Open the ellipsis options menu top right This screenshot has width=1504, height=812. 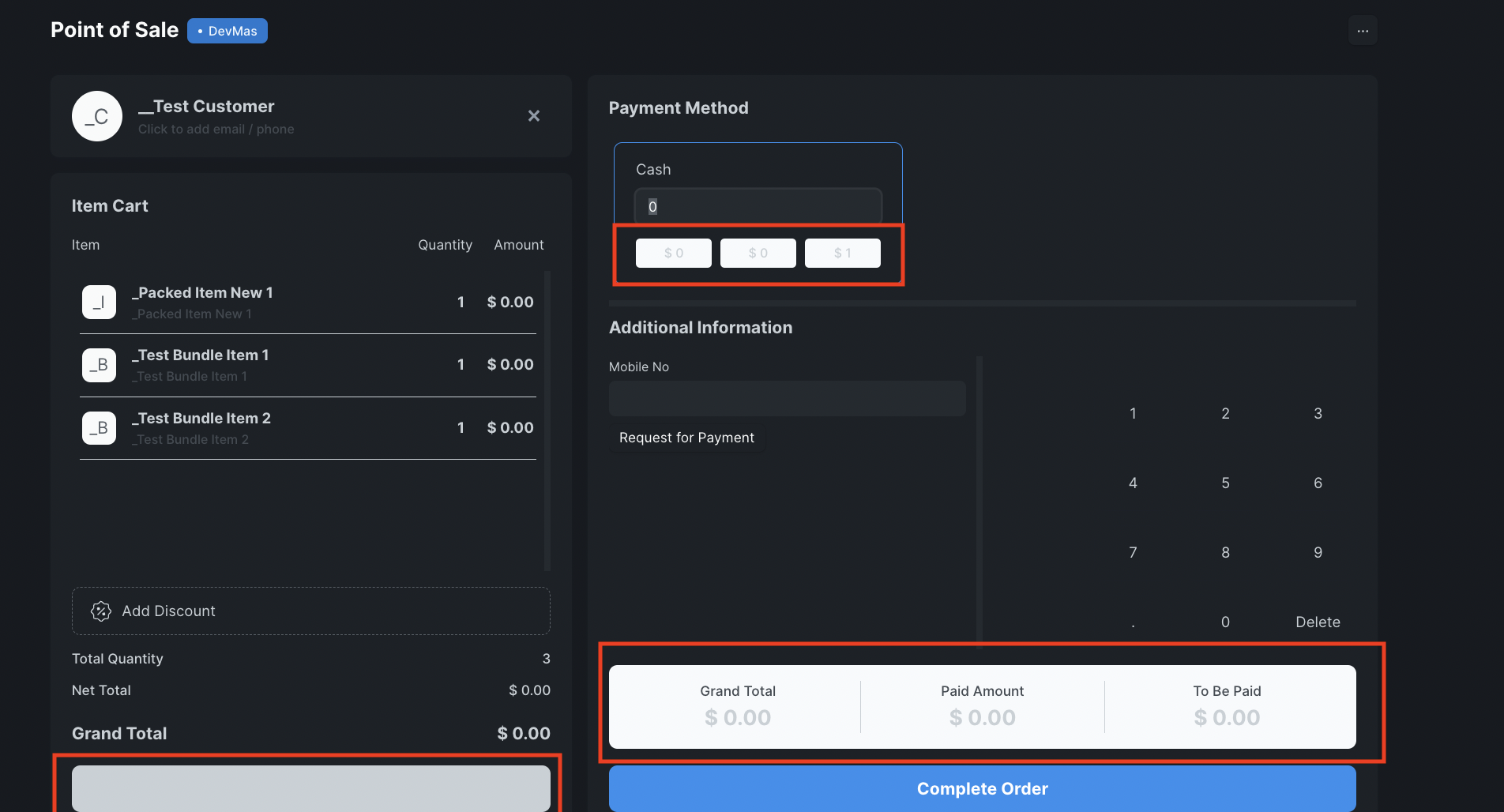(1362, 30)
